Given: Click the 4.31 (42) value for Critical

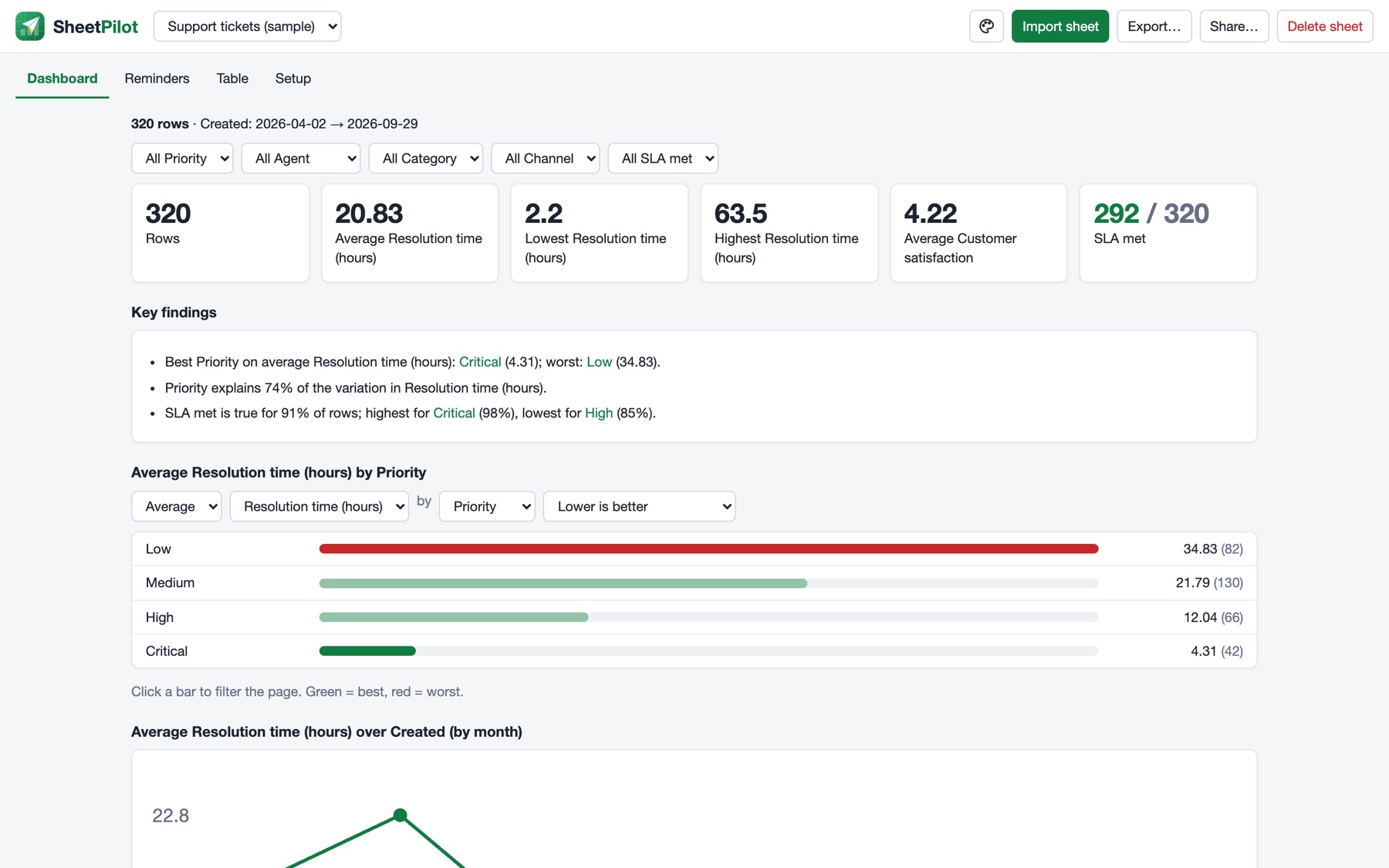Looking at the screenshot, I should tap(1217, 651).
